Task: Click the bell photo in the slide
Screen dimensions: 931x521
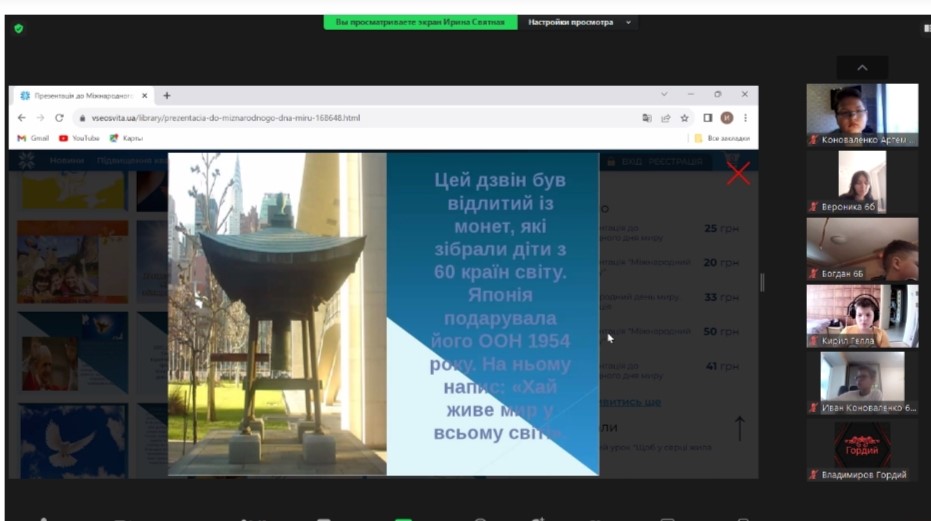Action: (277, 314)
